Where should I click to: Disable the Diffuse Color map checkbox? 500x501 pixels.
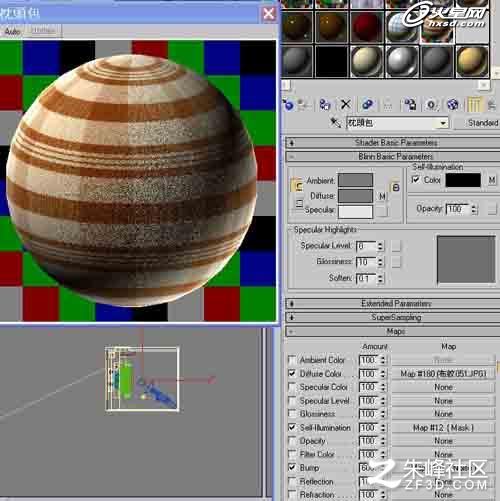click(x=292, y=373)
